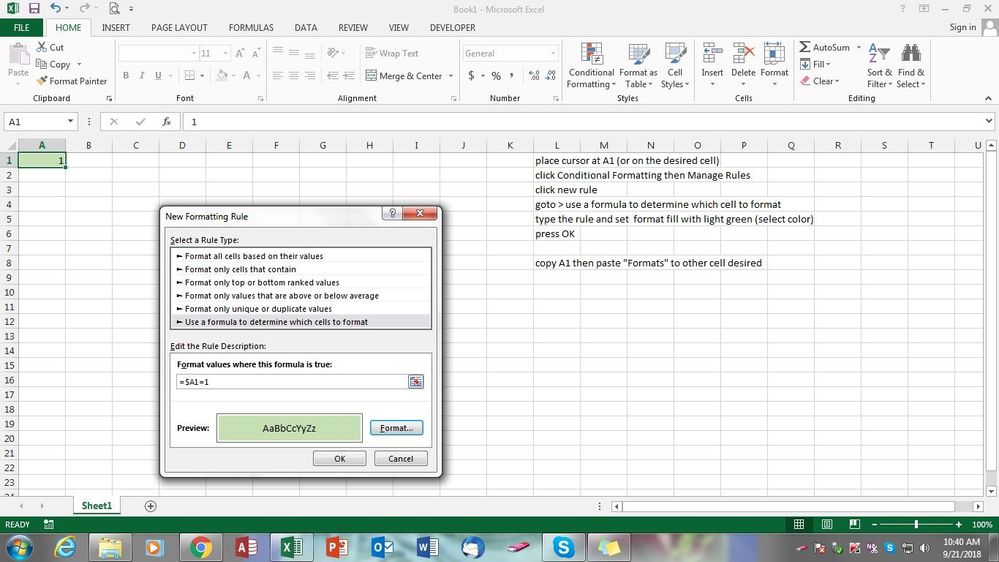Switch to Page Break Preview icon
The height and width of the screenshot is (562, 999).
(x=854, y=524)
